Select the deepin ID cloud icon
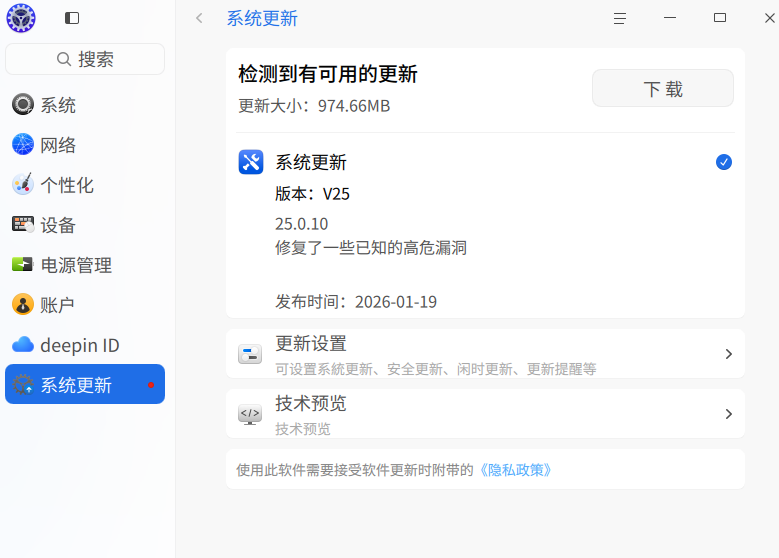Screen dimensions: 779x558 tap(23, 344)
